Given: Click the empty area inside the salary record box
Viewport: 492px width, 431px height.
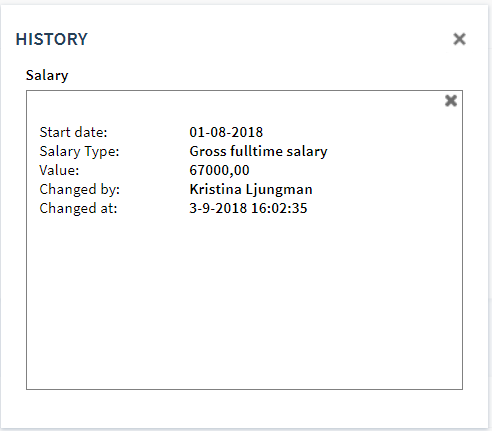Looking at the screenshot, I should 244,300.
